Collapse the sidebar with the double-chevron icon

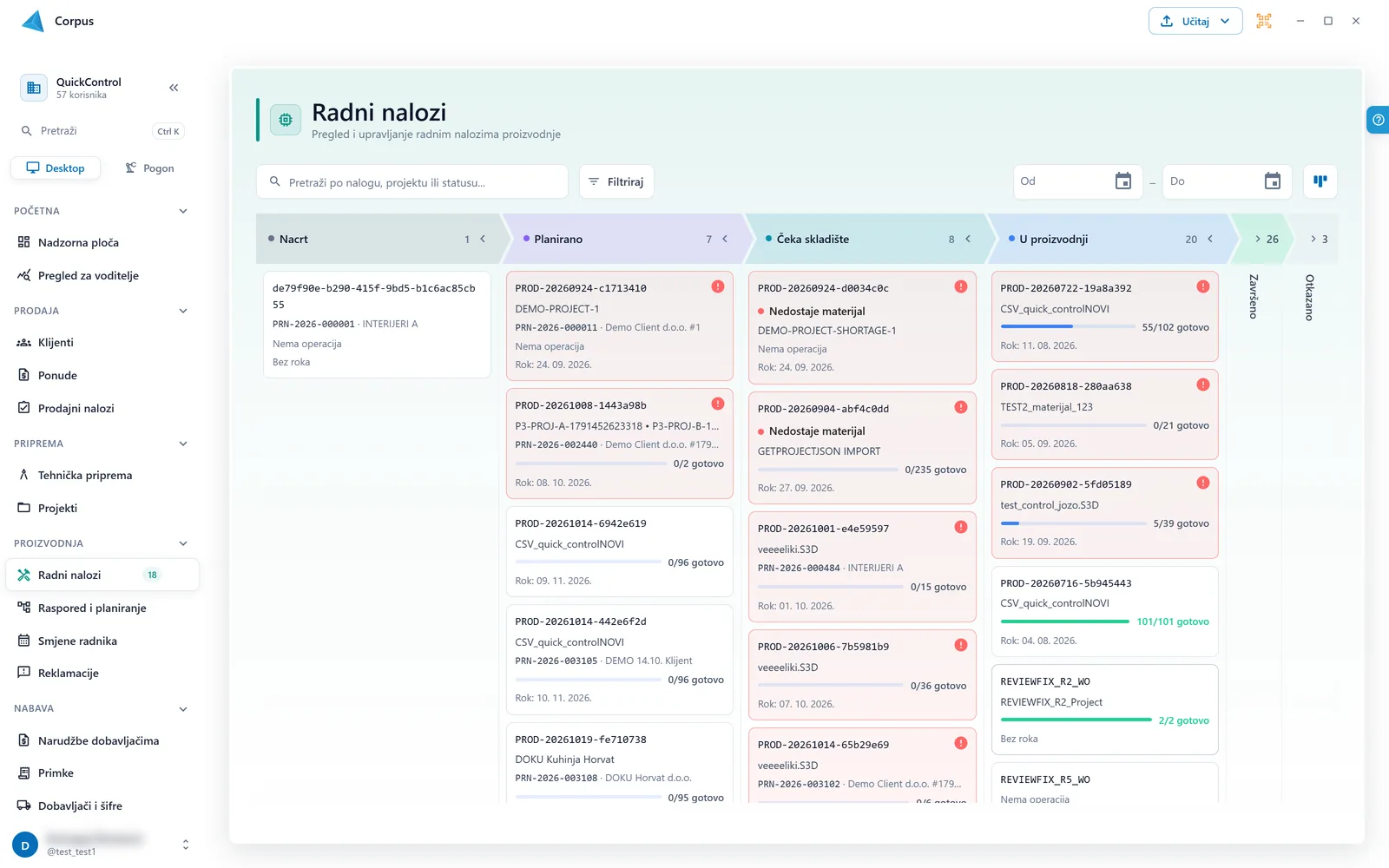click(x=174, y=88)
